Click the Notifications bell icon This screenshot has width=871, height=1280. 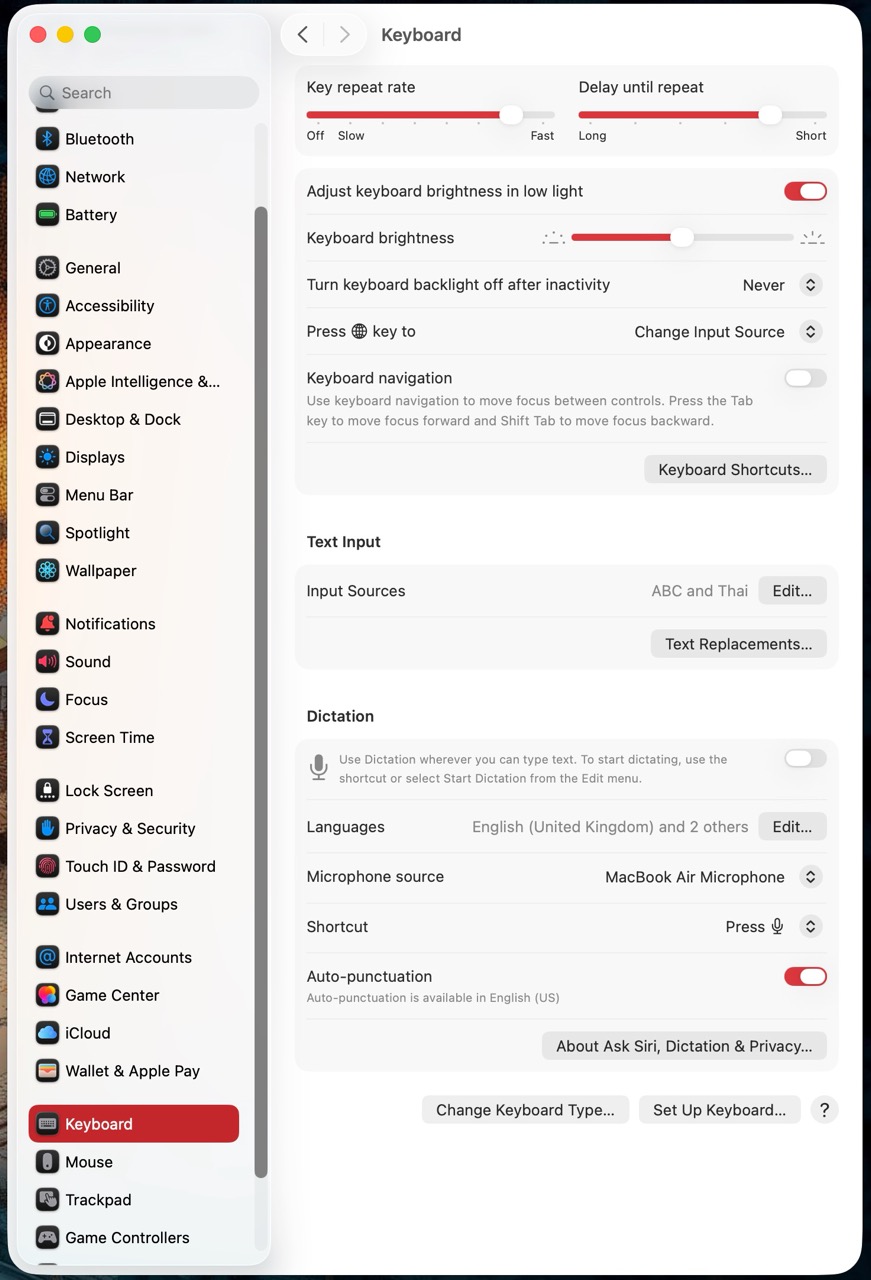(x=47, y=624)
